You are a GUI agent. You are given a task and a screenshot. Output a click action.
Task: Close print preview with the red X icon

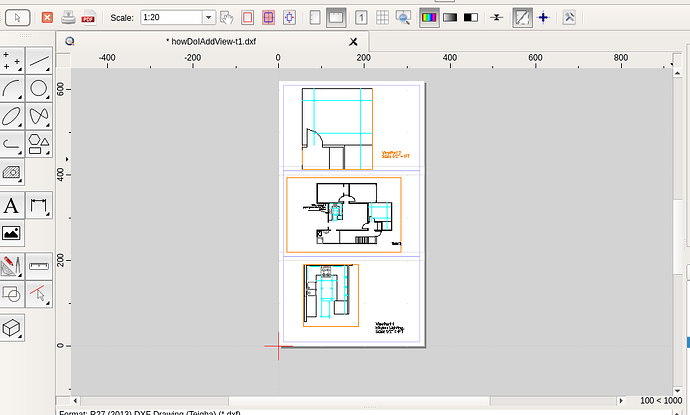(x=47, y=18)
